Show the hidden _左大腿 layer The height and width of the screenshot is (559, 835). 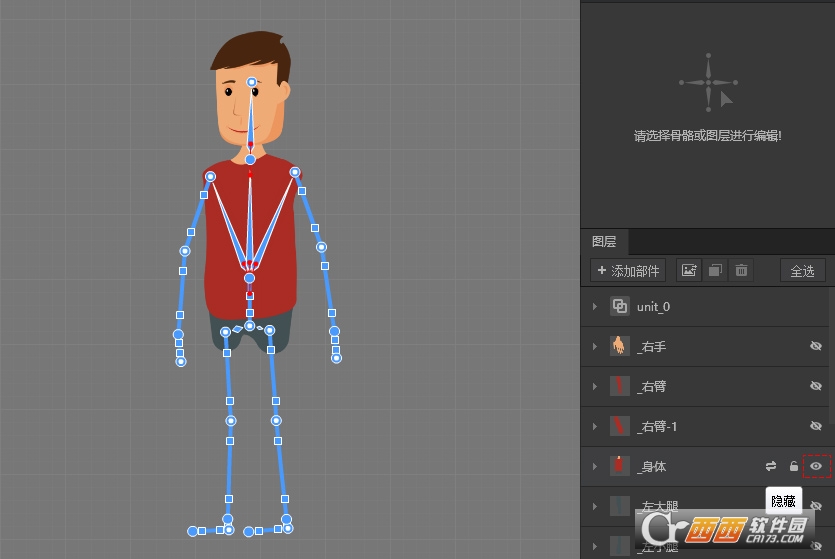pos(816,506)
